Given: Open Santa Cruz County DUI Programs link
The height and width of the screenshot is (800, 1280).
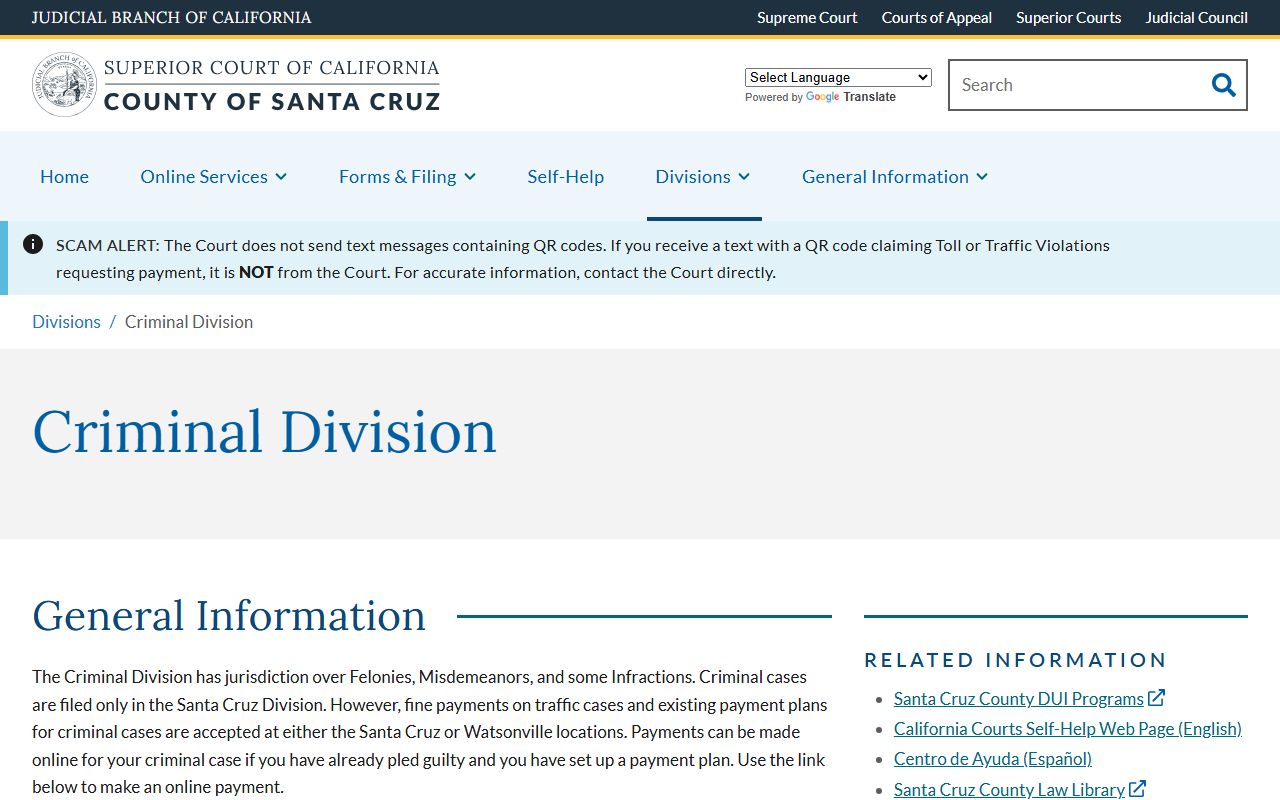Looking at the screenshot, I should coord(1019,698).
